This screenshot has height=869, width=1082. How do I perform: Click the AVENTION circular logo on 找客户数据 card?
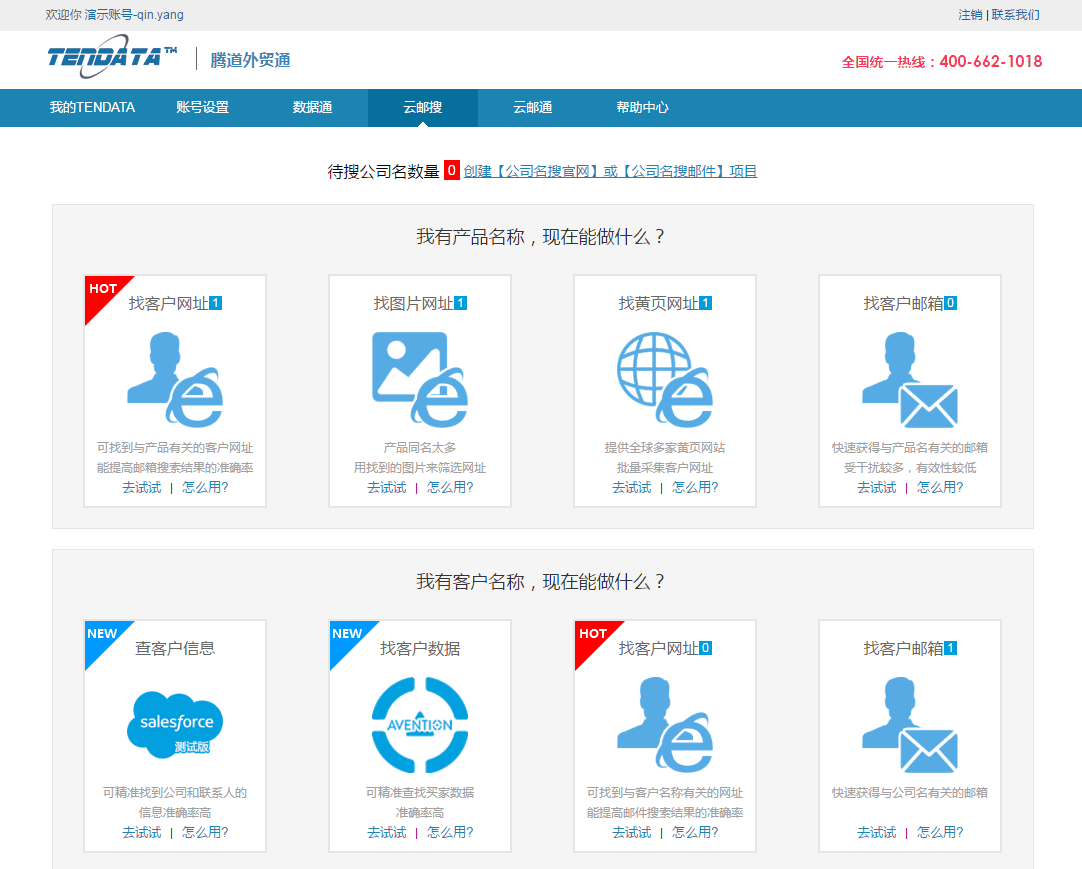coord(419,723)
